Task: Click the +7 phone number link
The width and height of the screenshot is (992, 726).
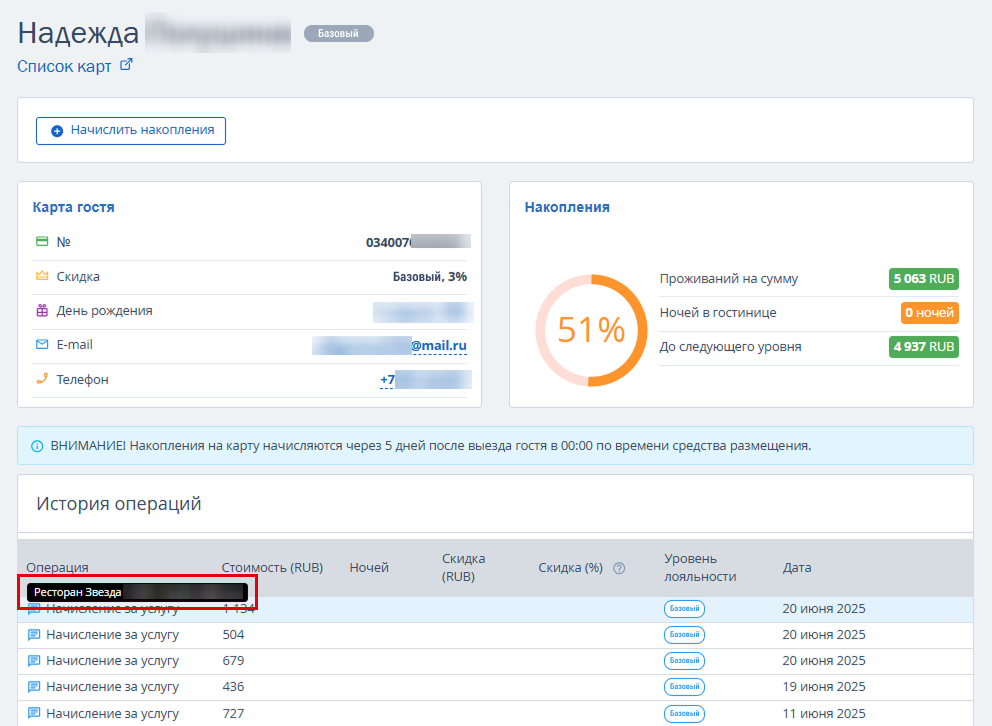Action: pyautogui.click(x=387, y=379)
